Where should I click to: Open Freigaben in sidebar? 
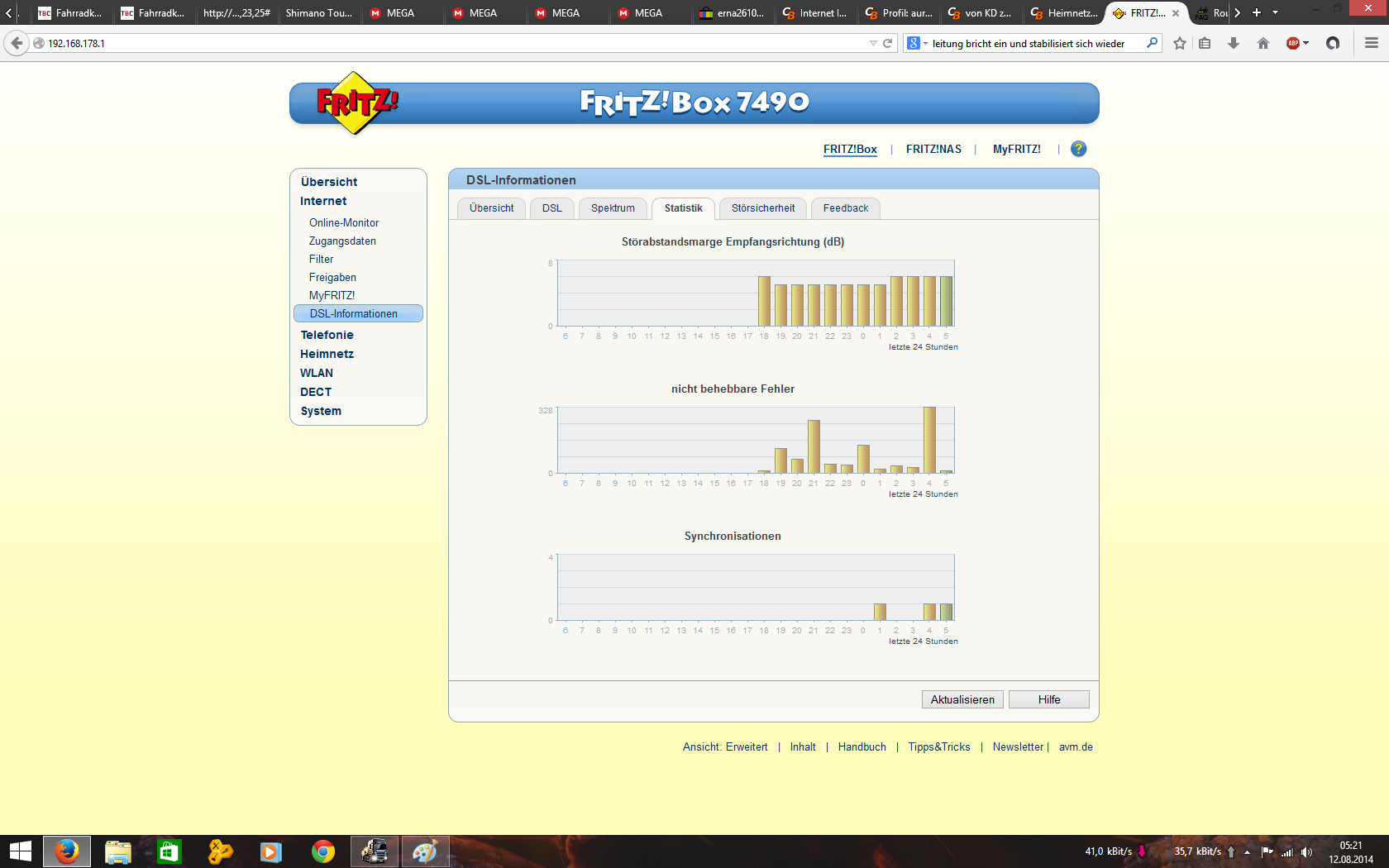pyautogui.click(x=332, y=278)
